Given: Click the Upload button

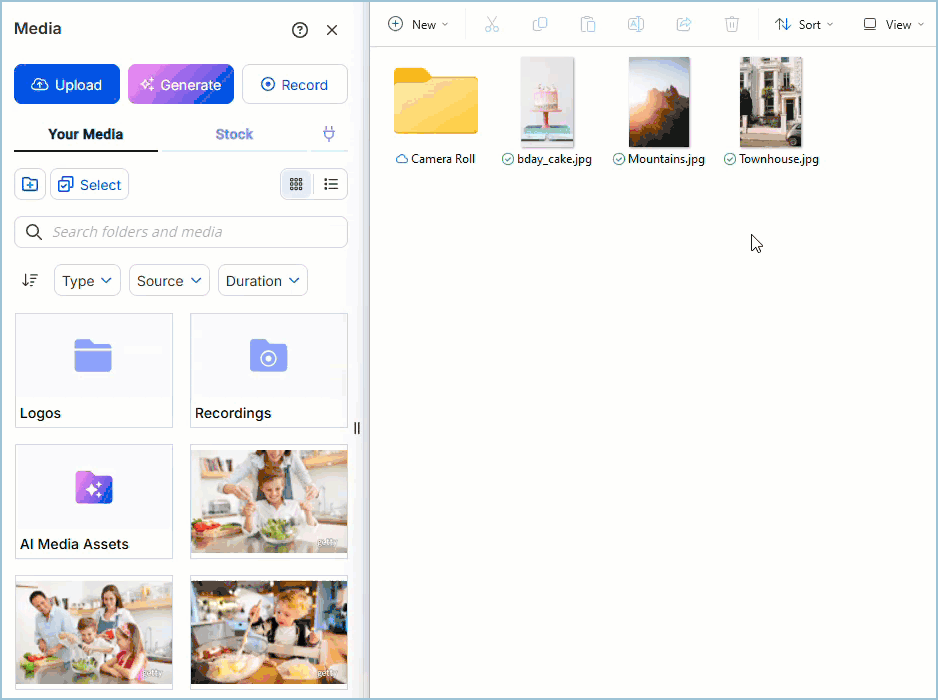Looking at the screenshot, I should [x=67, y=85].
